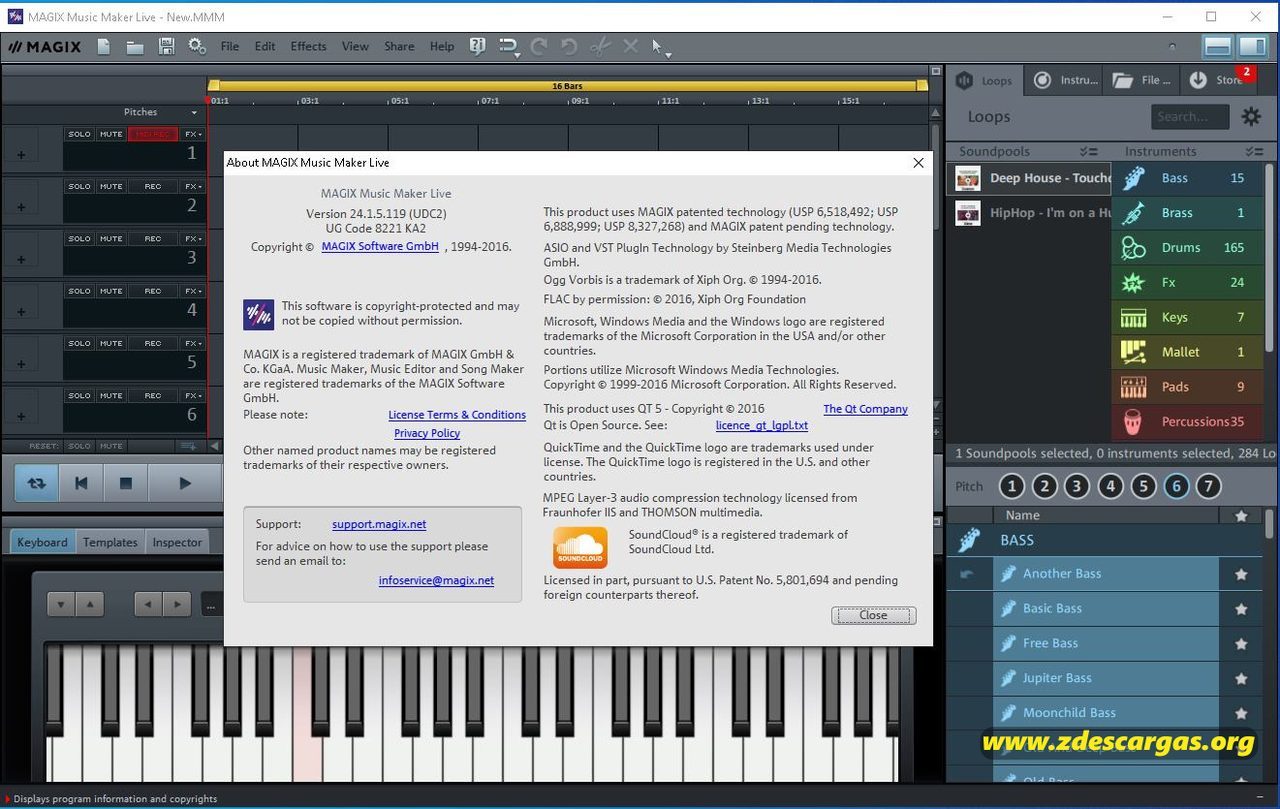Open License Terms & Conditions link
The width and height of the screenshot is (1280, 809).
457,415
